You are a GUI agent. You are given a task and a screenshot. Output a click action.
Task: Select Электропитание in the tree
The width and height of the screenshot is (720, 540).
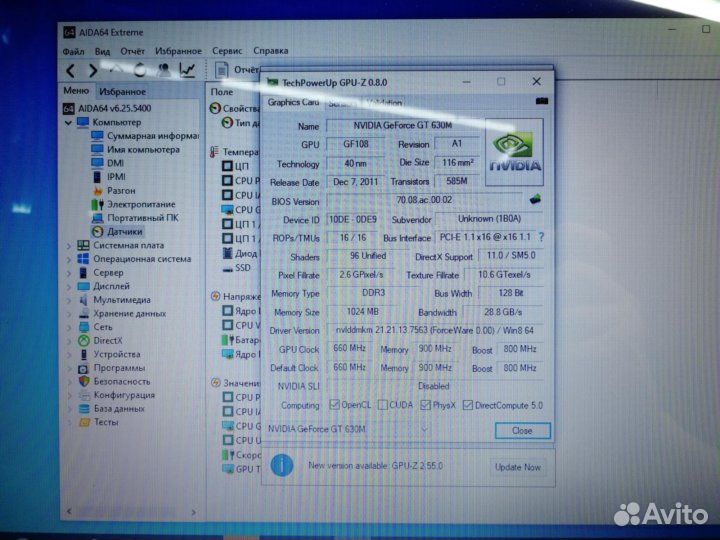(x=133, y=204)
